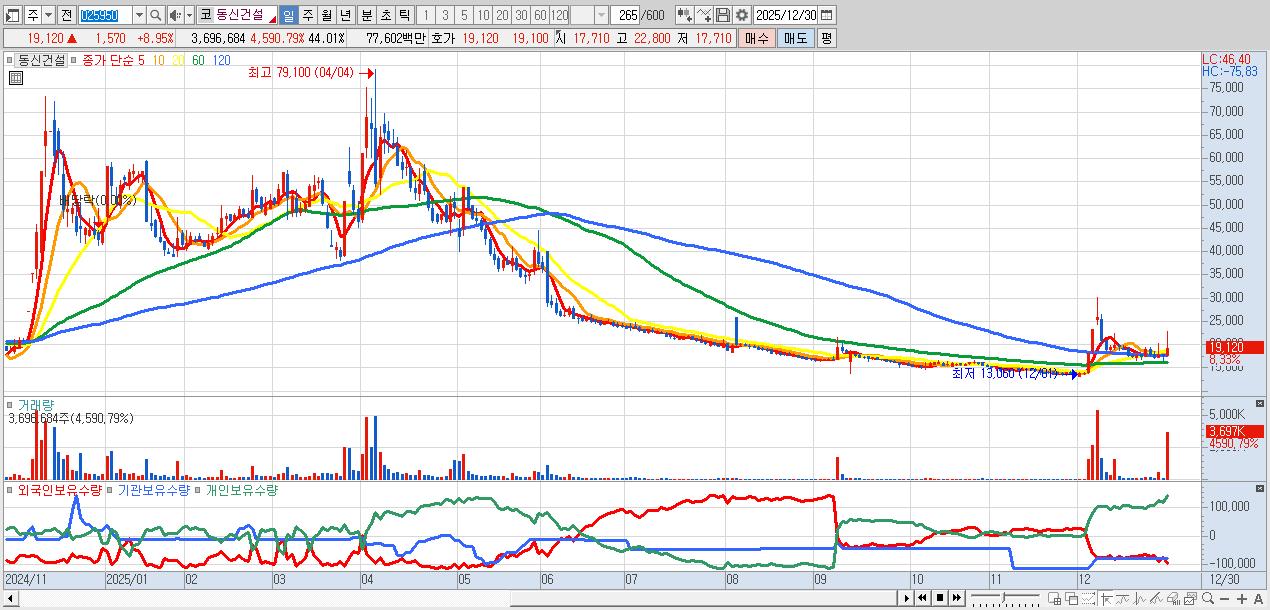Click 기관보유수량 legend label
This screenshot has width=1270, height=610.
[153, 490]
